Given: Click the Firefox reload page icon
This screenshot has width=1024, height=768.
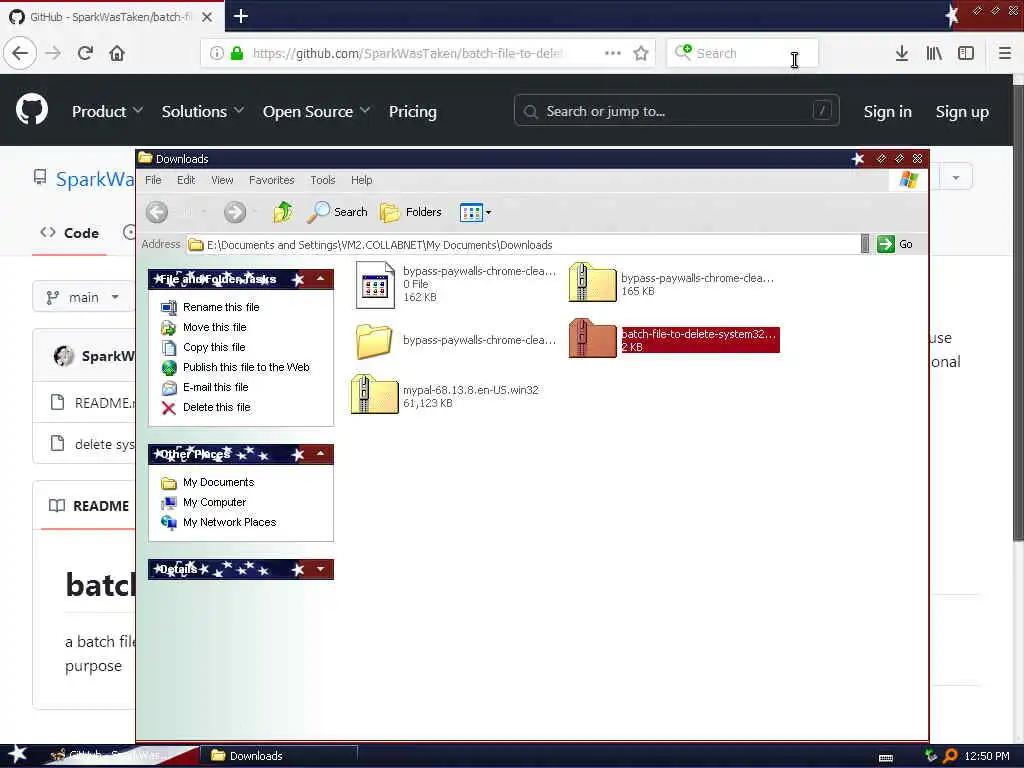Looking at the screenshot, I should (x=85, y=53).
